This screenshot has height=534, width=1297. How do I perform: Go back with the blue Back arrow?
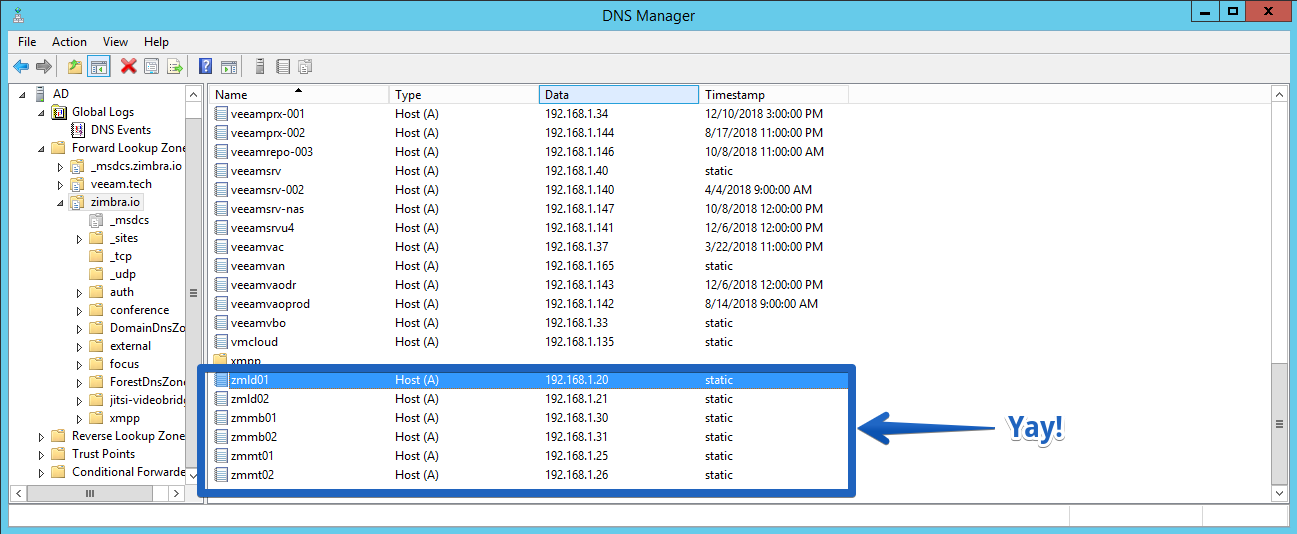(x=20, y=66)
